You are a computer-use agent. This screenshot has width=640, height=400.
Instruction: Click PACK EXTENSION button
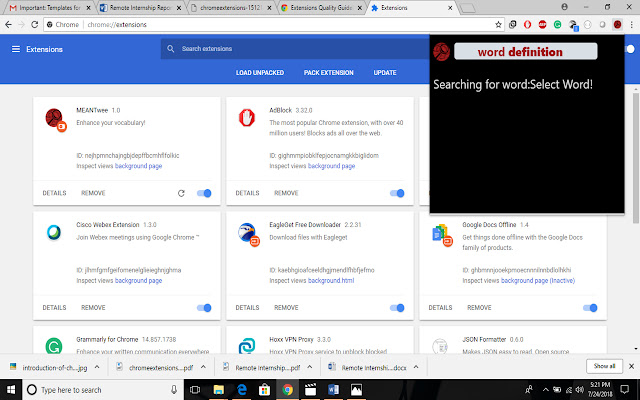(329, 73)
